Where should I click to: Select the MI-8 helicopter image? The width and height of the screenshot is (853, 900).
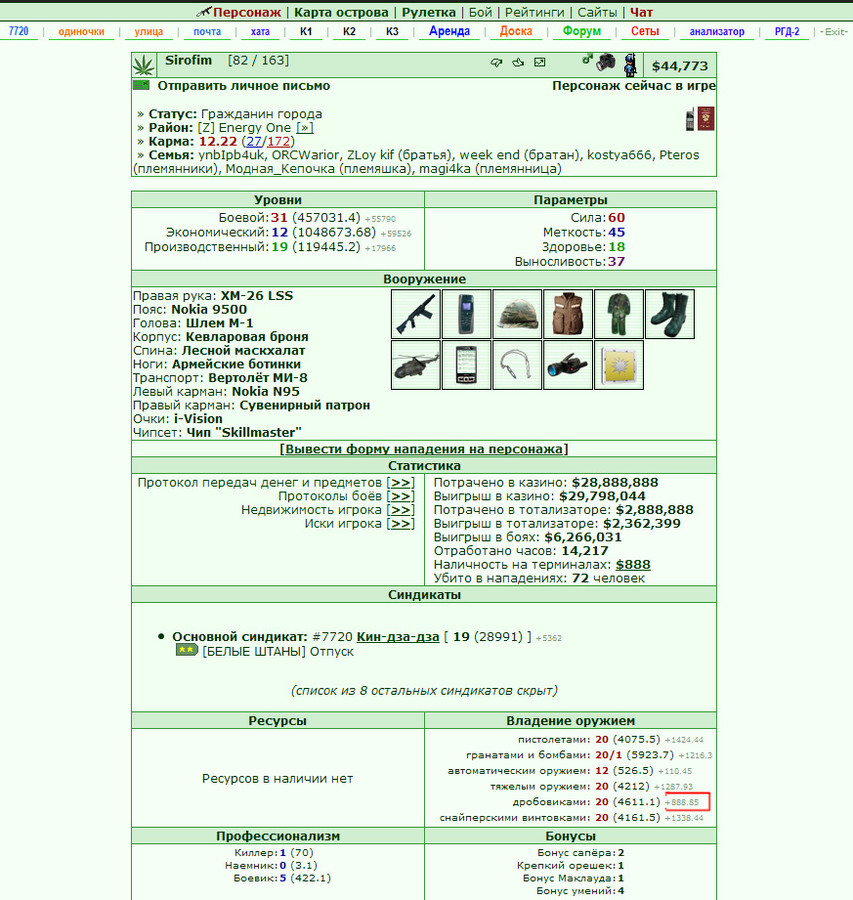(416, 365)
